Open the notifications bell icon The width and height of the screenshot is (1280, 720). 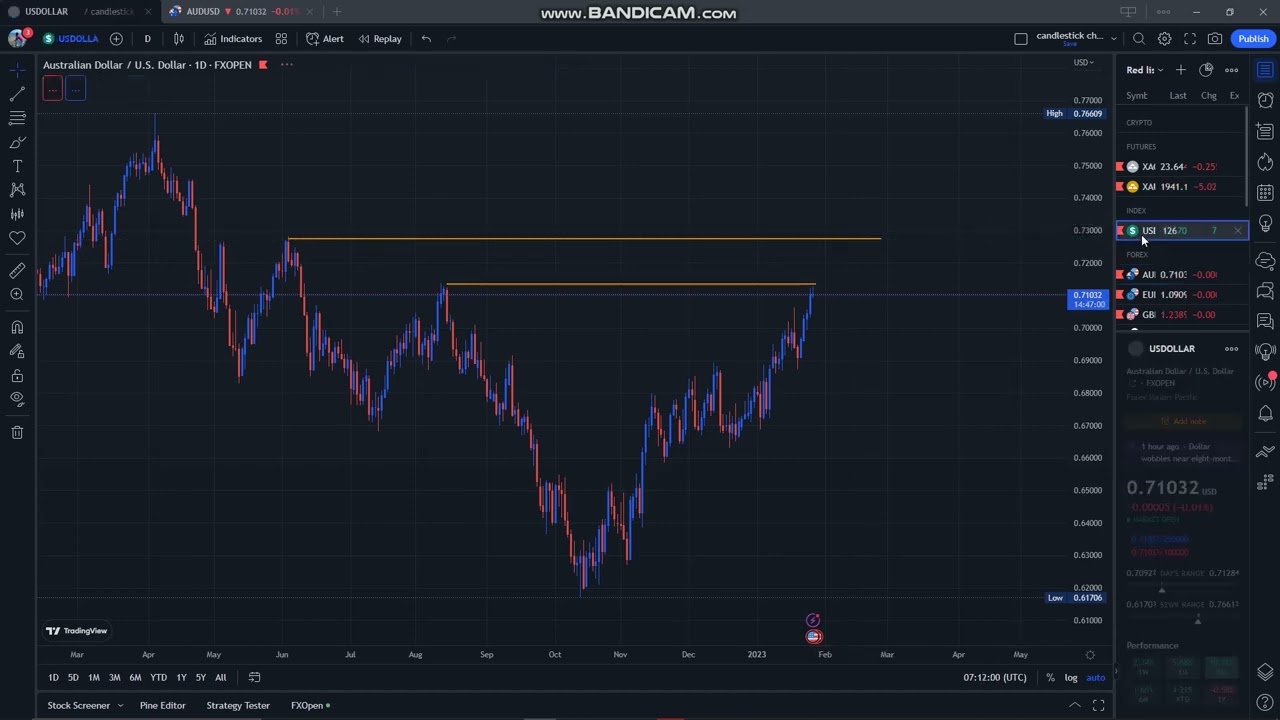(x=1265, y=413)
